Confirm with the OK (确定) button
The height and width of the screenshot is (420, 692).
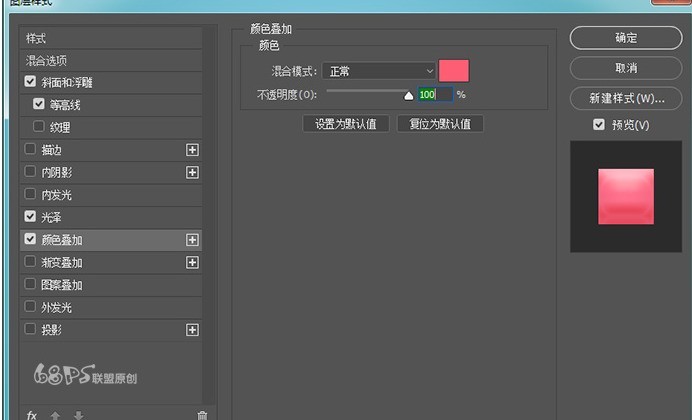coord(626,38)
